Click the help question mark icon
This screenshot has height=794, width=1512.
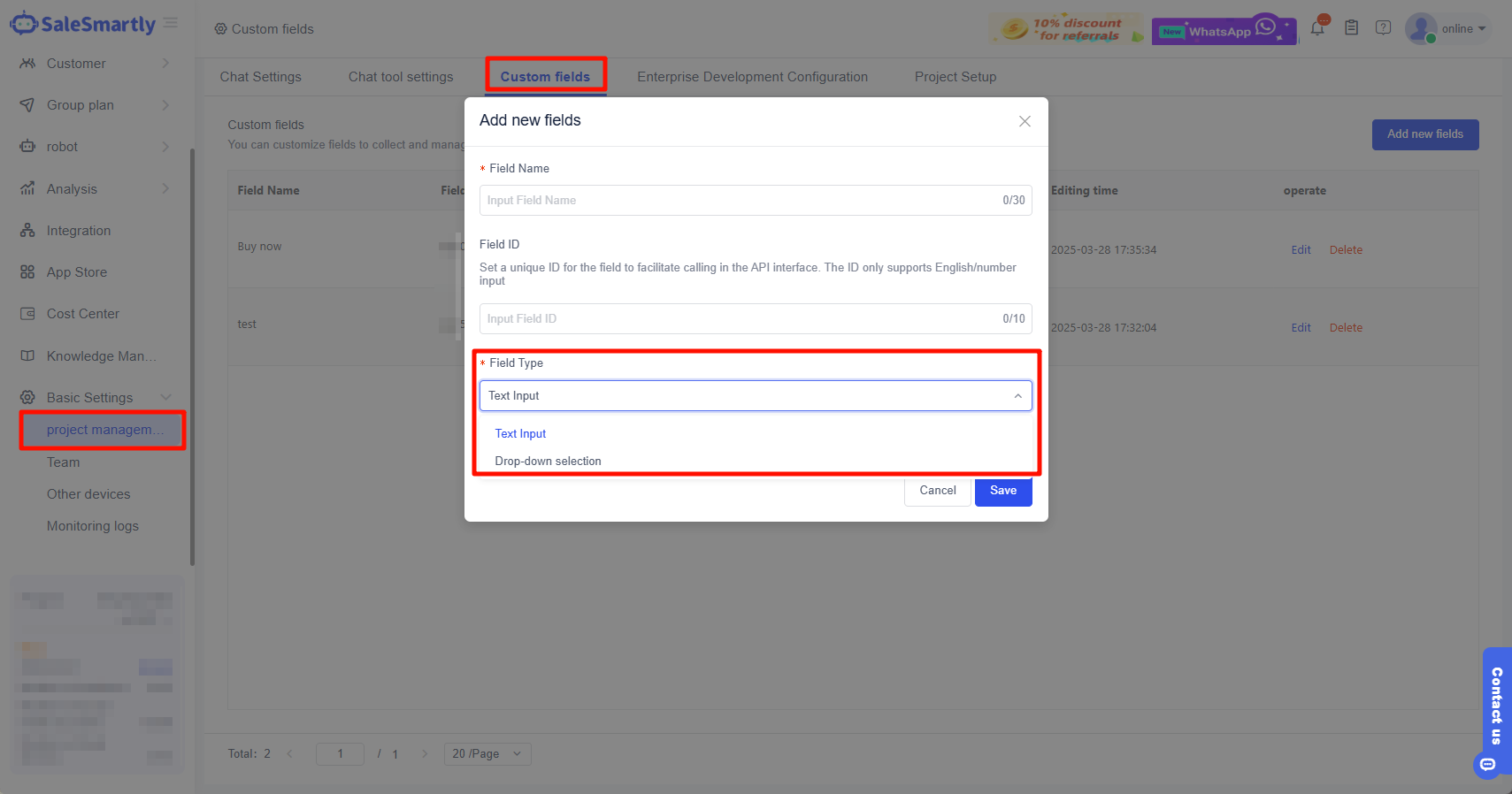1383,28
